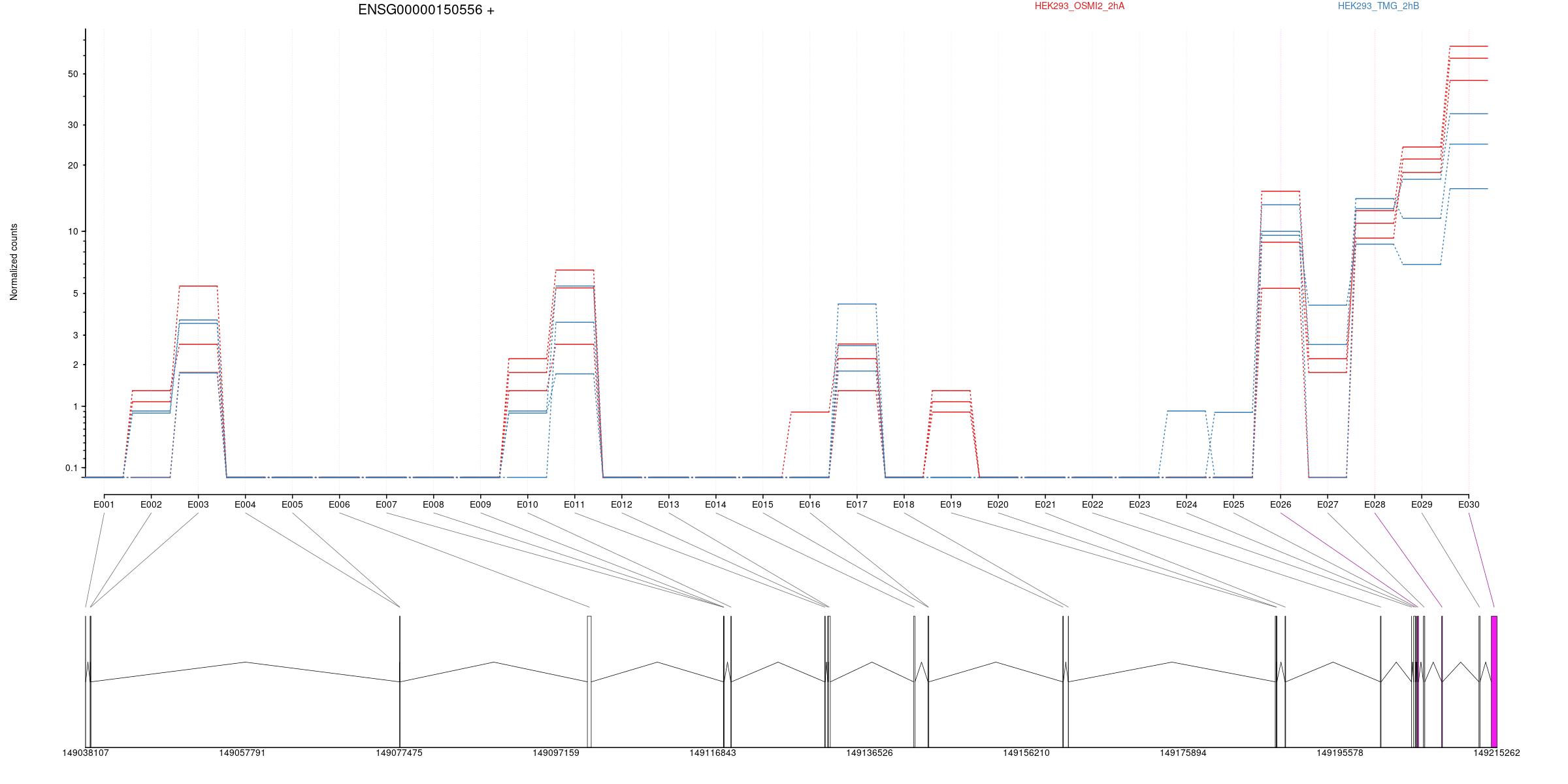Click exon label E007
The image size is (1568, 784).
pos(386,504)
